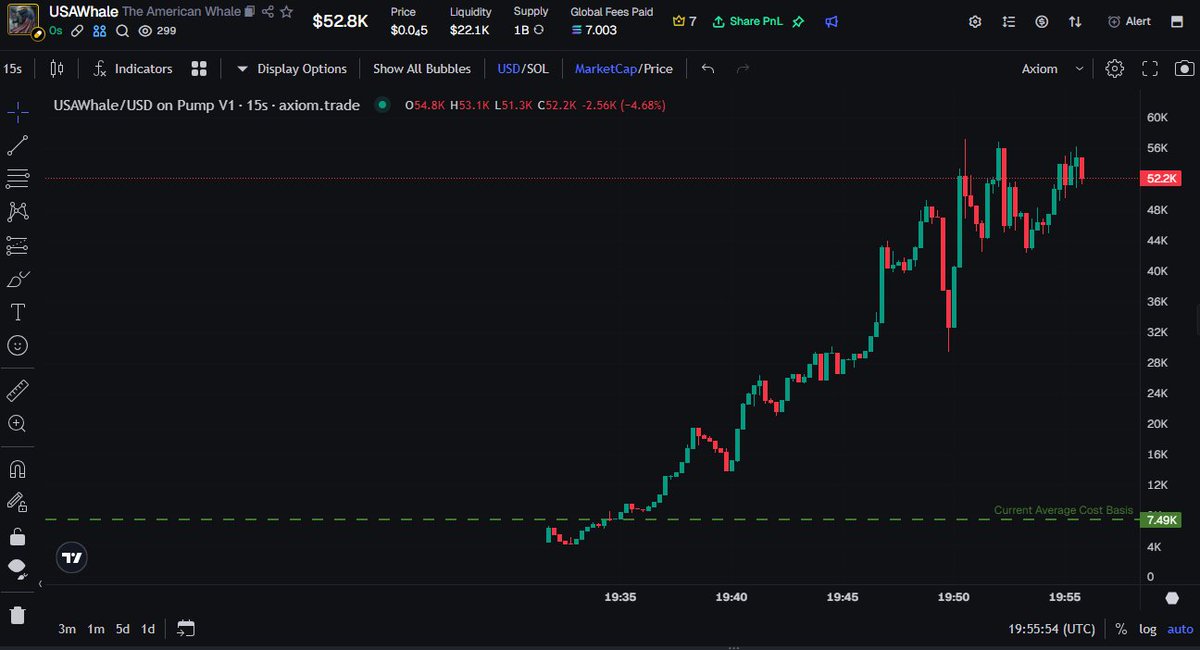Share the USAWhale token
This screenshot has width=1200, height=650.
click(267, 12)
